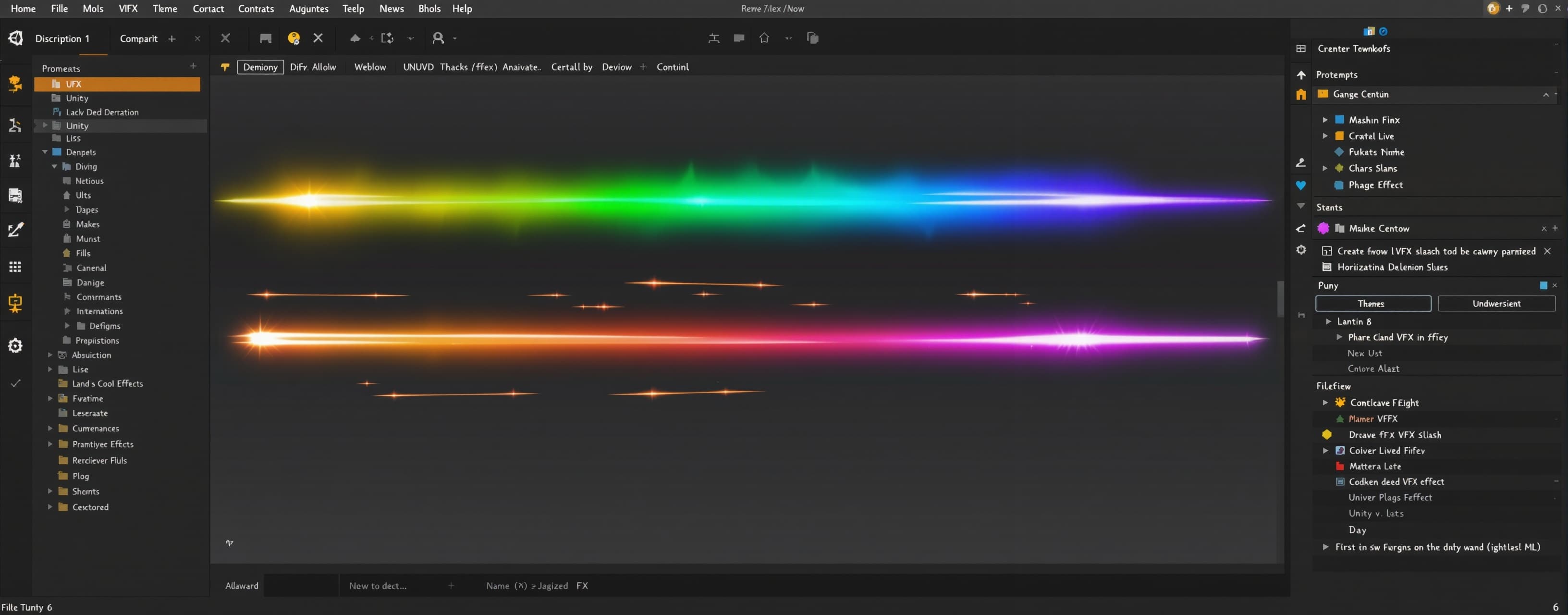This screenshot has width=1568, height=615.
Task: Open the VIFX menu
Action: (x=128, y=9)
